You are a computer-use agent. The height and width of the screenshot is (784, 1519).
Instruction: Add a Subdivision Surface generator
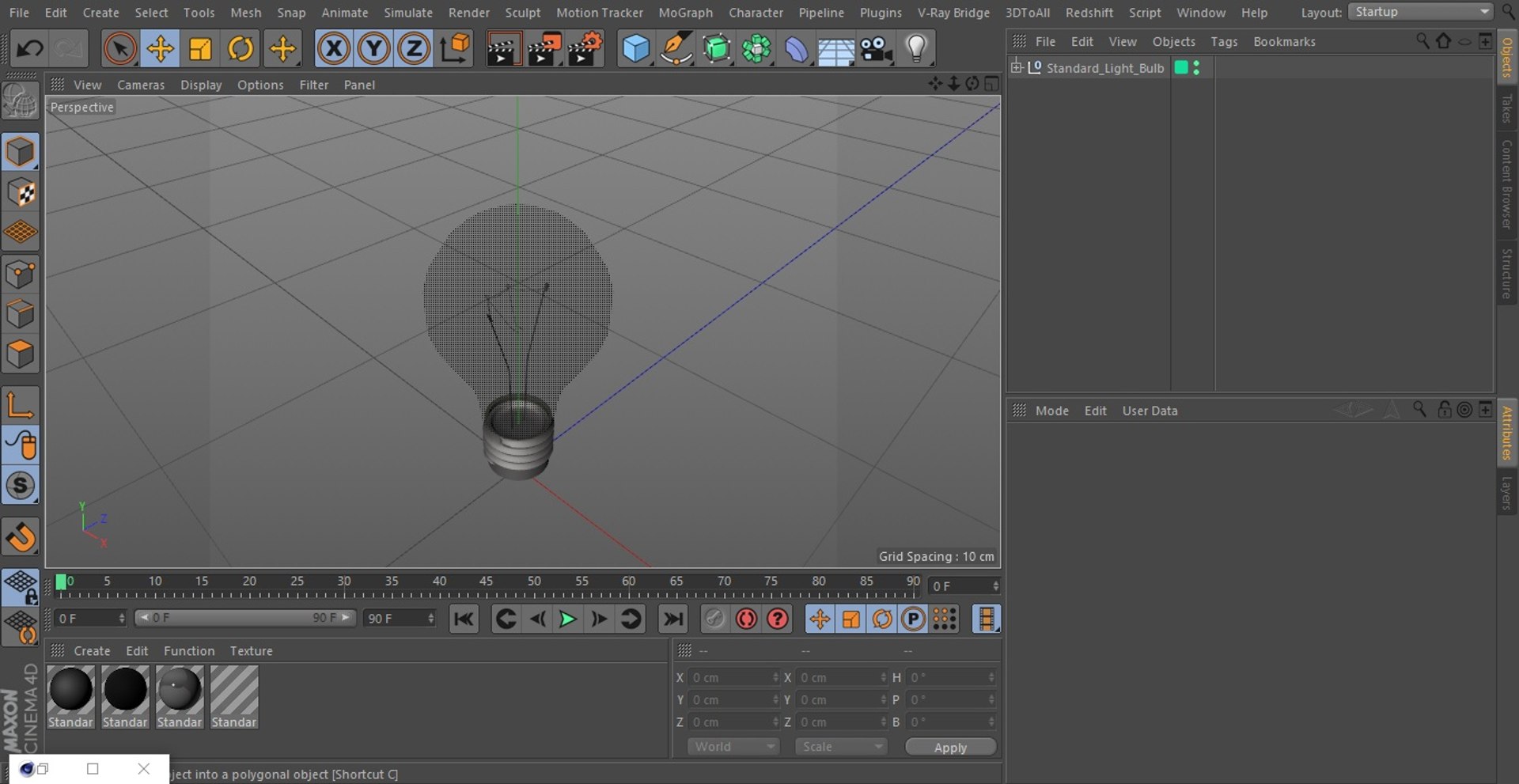[x=717, y=49]
